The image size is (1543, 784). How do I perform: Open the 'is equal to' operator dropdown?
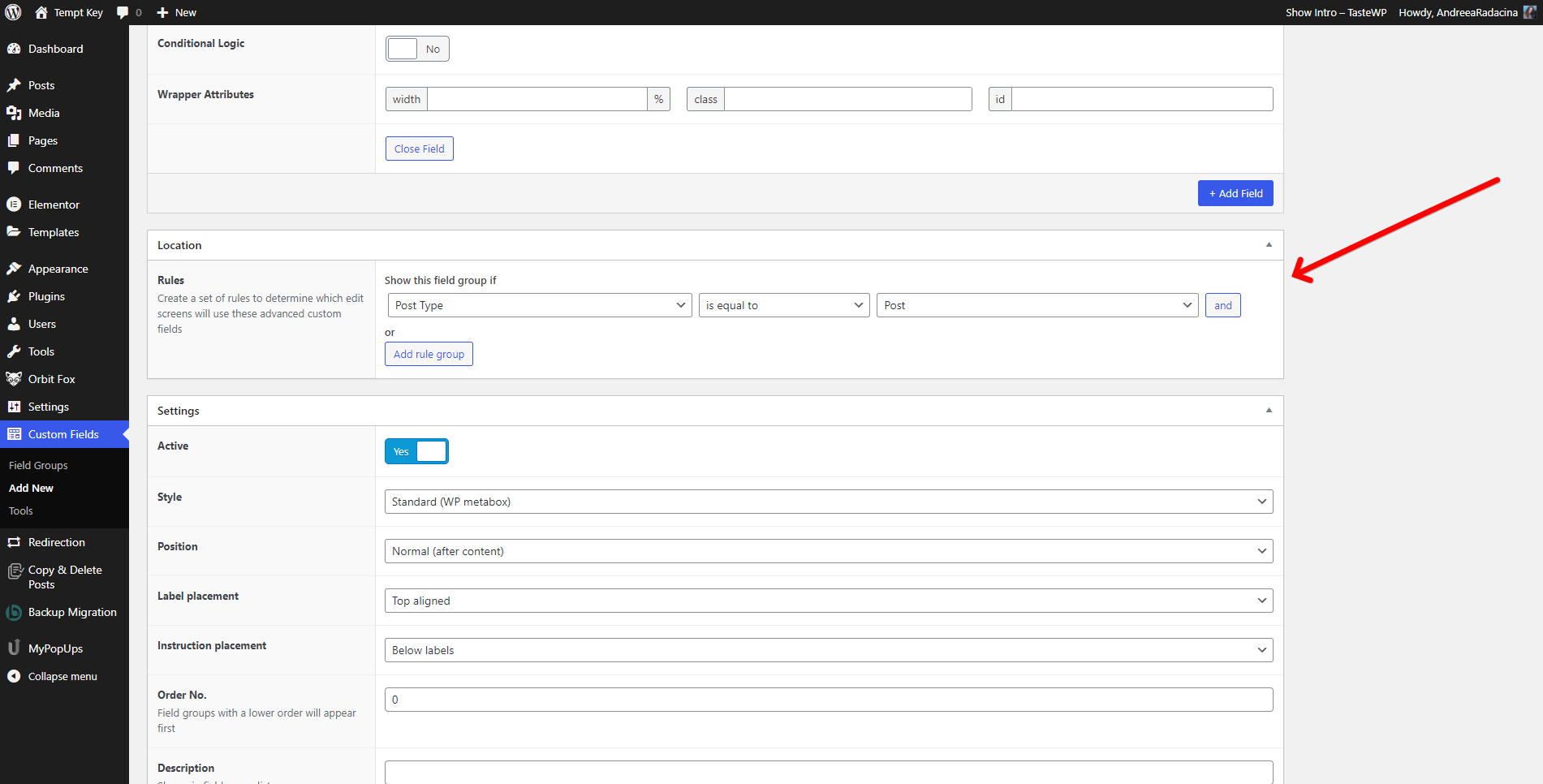click(x=783, y=305)
